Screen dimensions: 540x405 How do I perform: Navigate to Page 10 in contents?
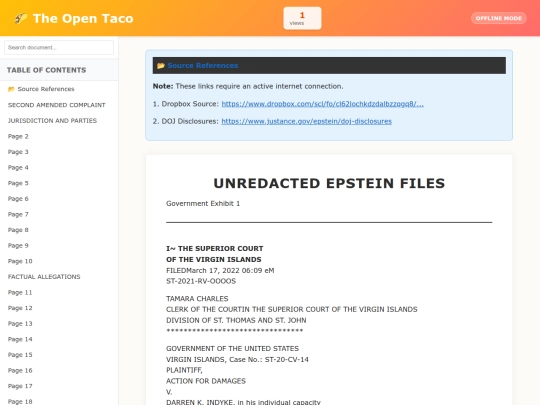[20, 261]
